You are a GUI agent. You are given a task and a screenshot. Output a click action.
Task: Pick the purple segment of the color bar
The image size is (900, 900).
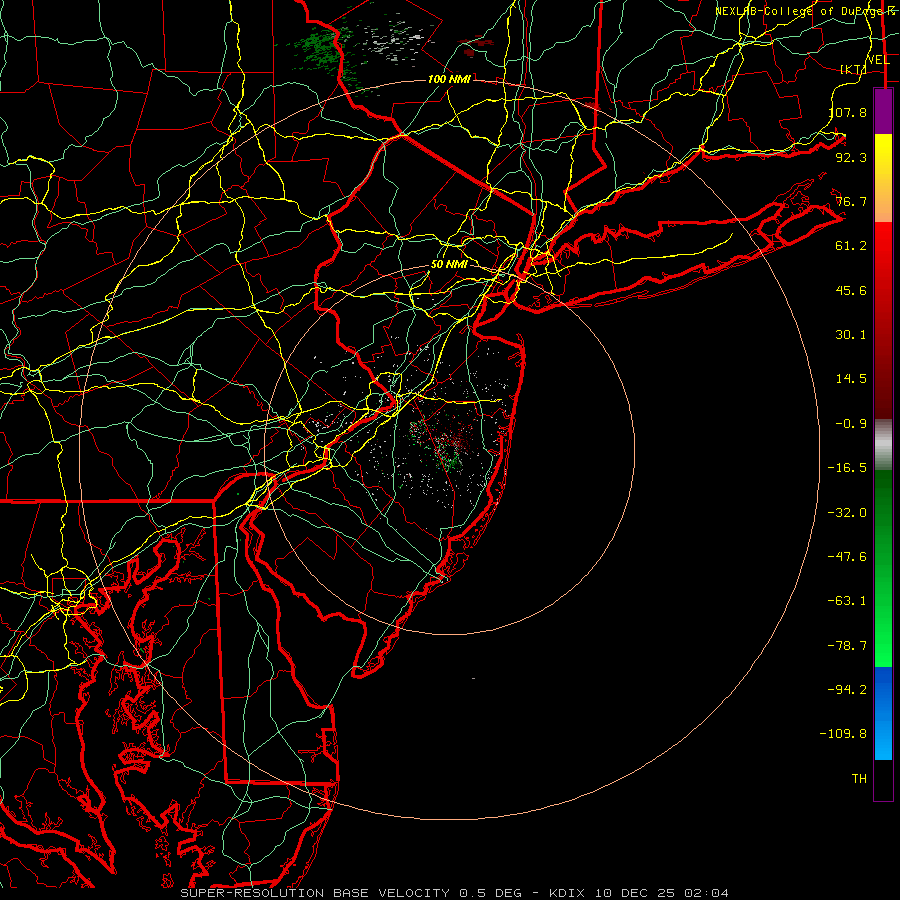(x=883, y=111)
